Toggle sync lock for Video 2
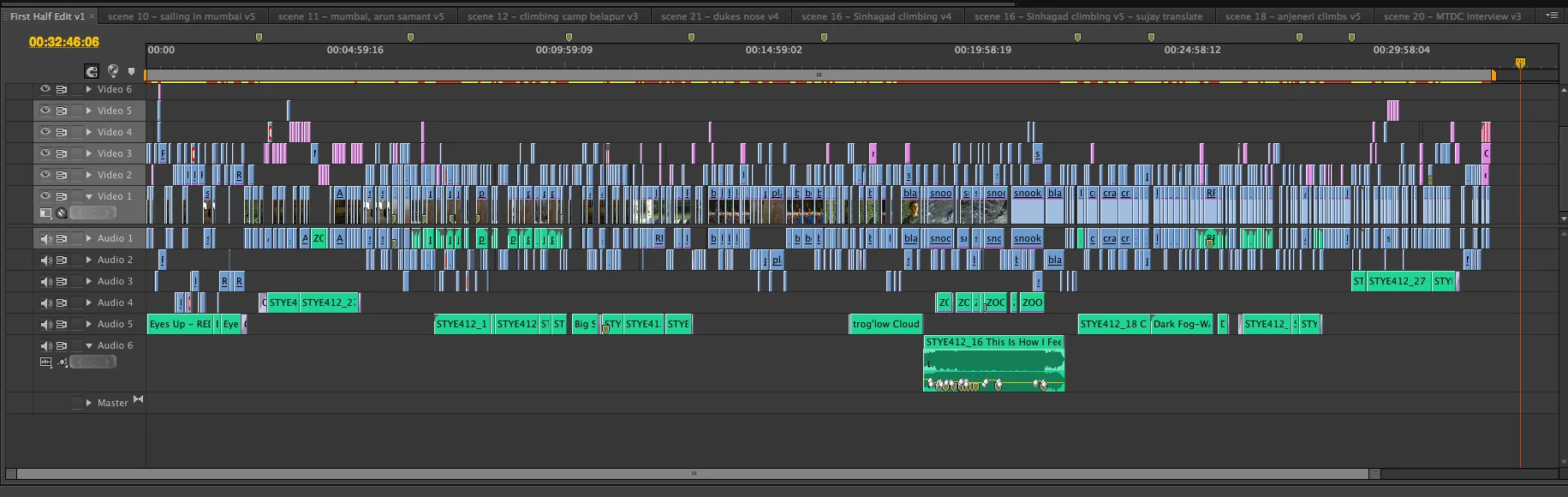Screen dimensions: 1568x497 [62, 175]
